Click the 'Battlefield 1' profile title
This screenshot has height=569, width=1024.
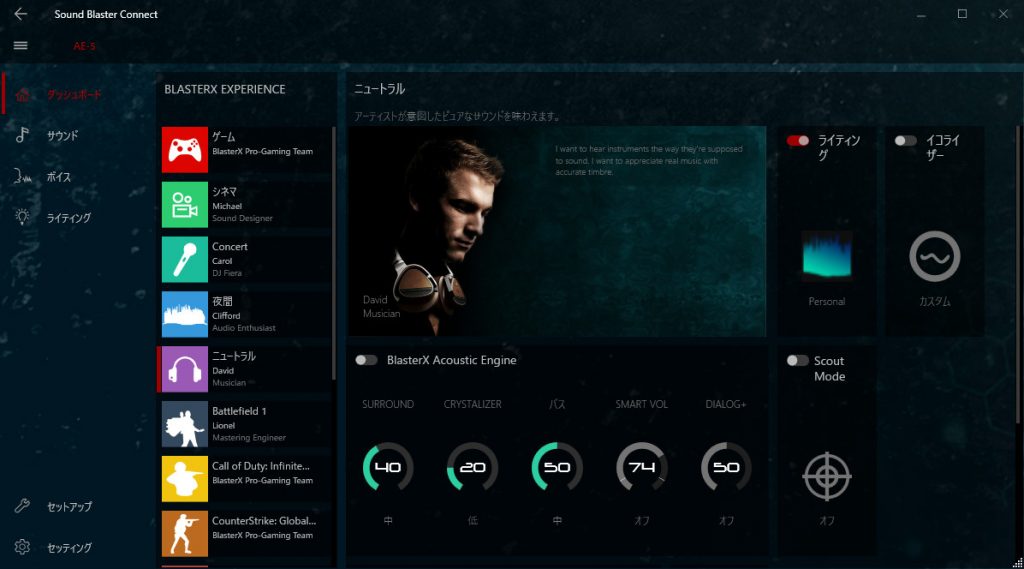click(239, 411)
